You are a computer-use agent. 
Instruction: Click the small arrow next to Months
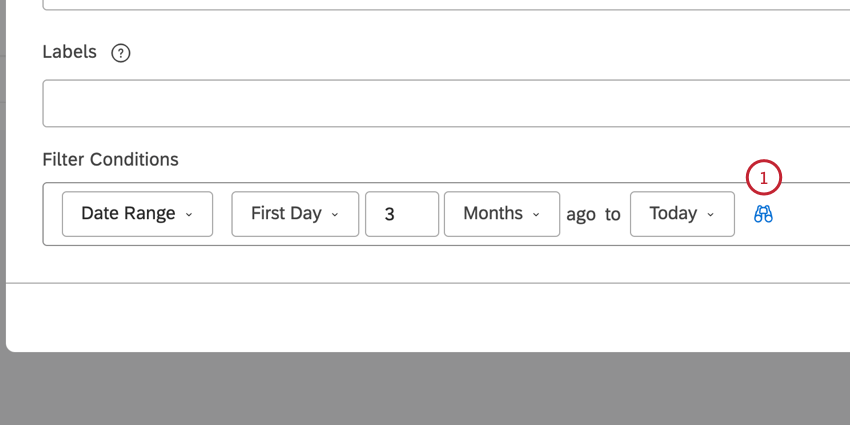(x=536, y=214)
